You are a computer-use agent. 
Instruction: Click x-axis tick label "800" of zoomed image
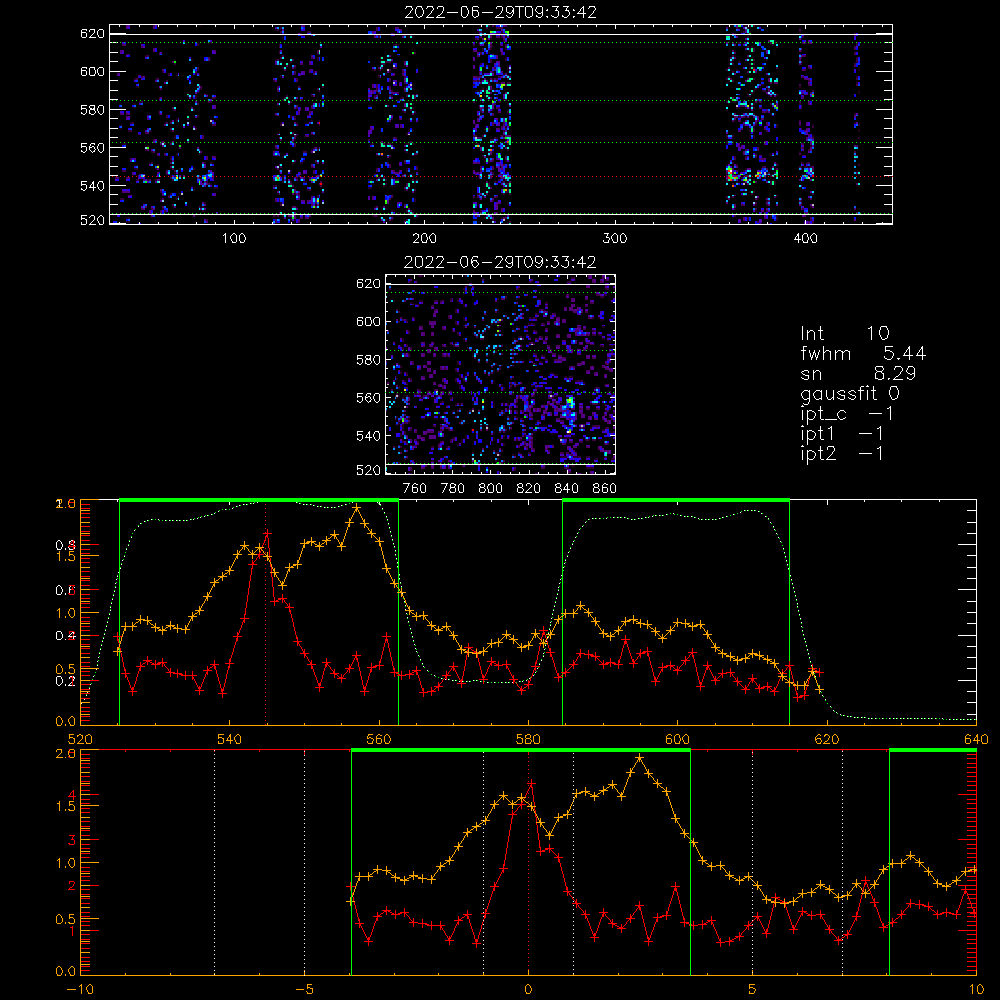coord(490,489)
